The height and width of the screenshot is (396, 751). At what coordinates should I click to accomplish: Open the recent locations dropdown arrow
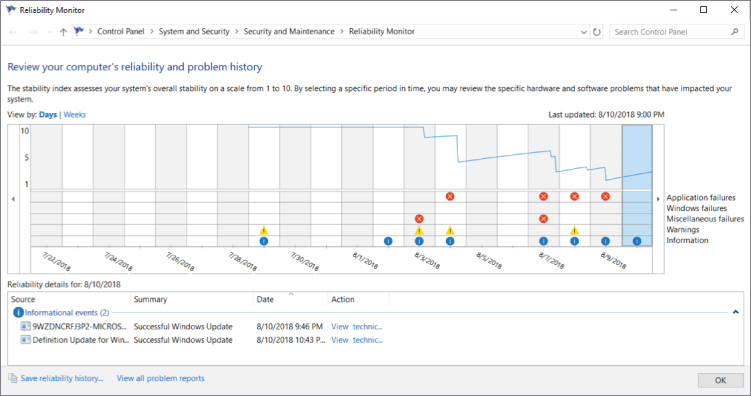pyautogui.click(x=49, y=32)
